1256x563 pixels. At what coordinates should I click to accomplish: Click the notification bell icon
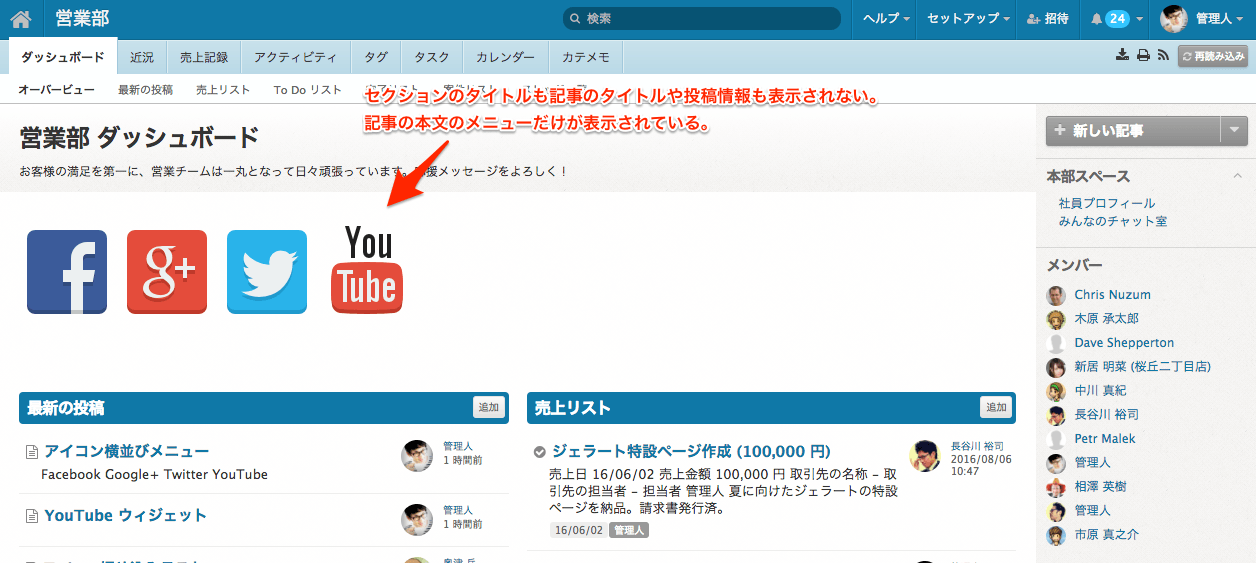pyautogui.click(x=1096, y=19)
